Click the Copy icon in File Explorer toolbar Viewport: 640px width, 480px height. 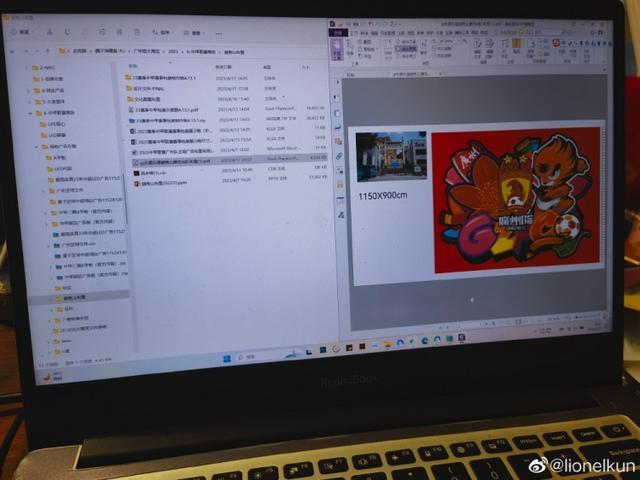tap(67, 32)
